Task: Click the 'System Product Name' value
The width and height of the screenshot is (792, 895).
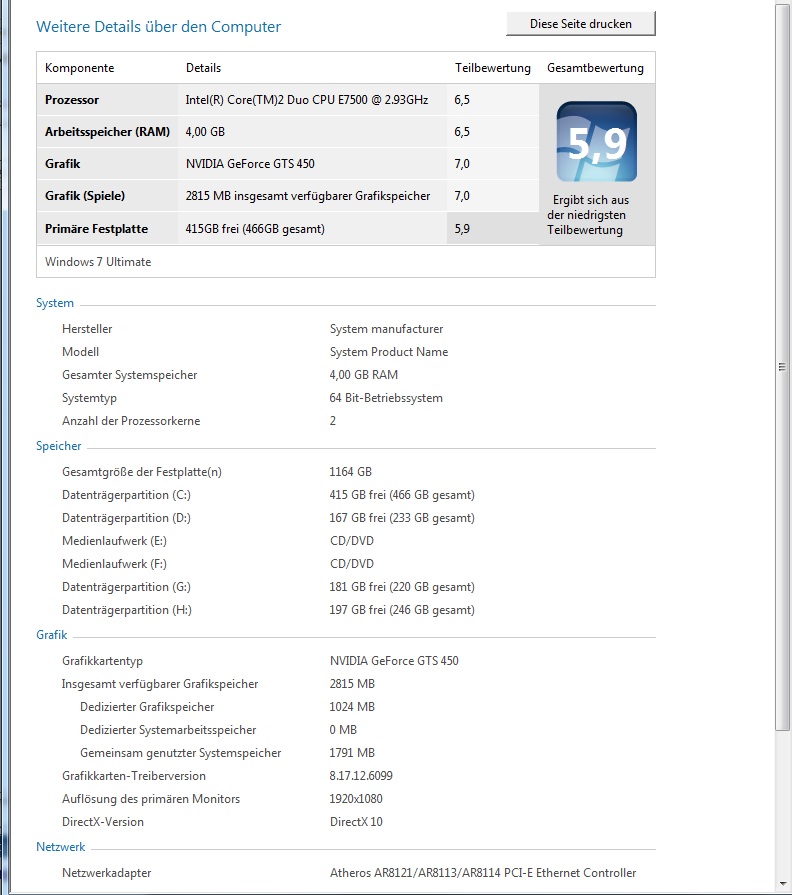Action: pos(389,352)
